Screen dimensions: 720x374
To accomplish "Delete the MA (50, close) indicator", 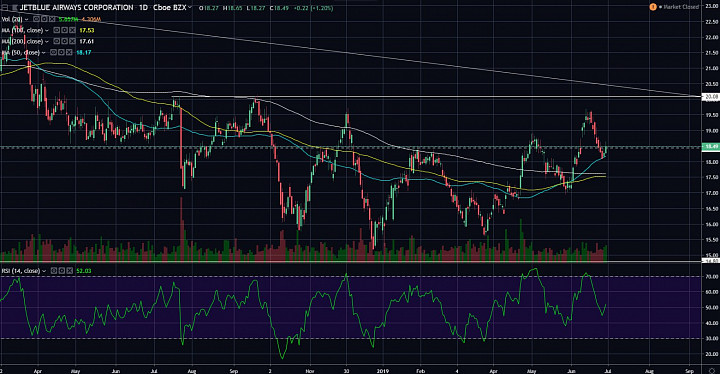I will point(69,52).
